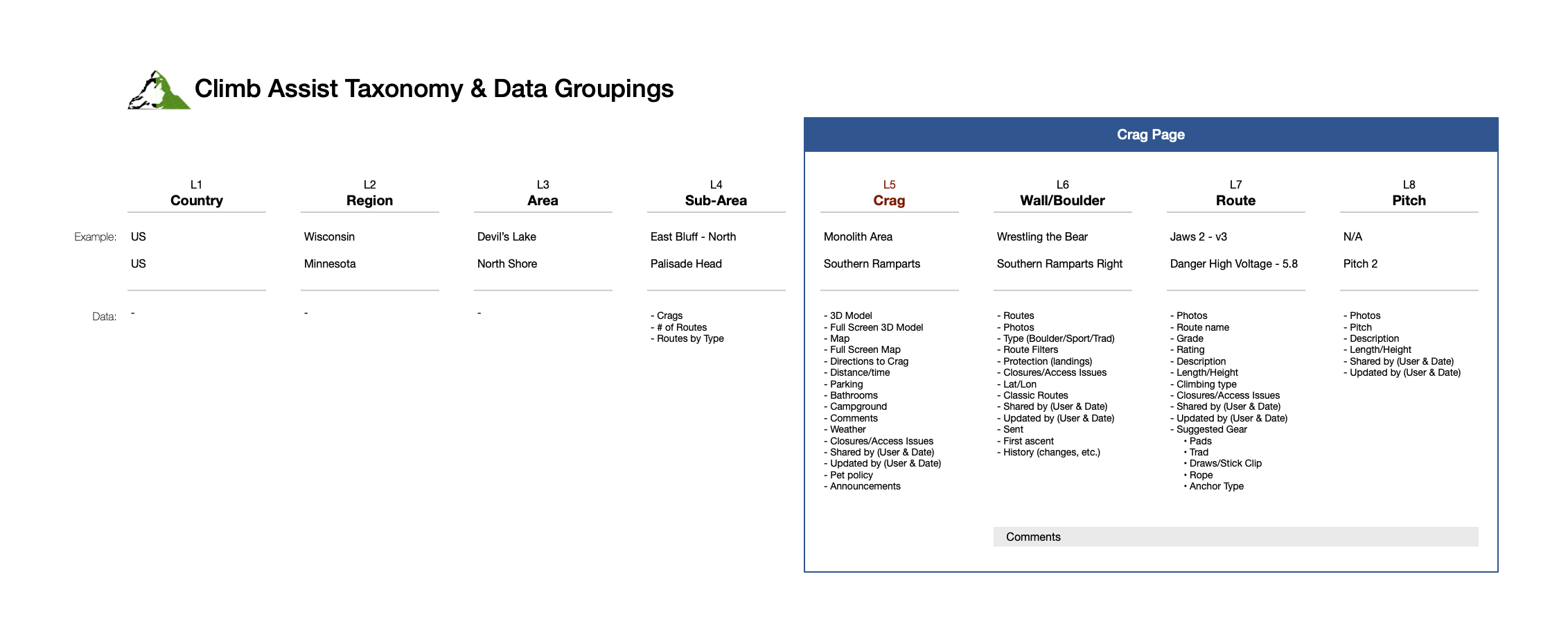Click the Pitch 2 example
Screen dimensions: 1568x642
pyautogui.click(x=1360, y=263)
